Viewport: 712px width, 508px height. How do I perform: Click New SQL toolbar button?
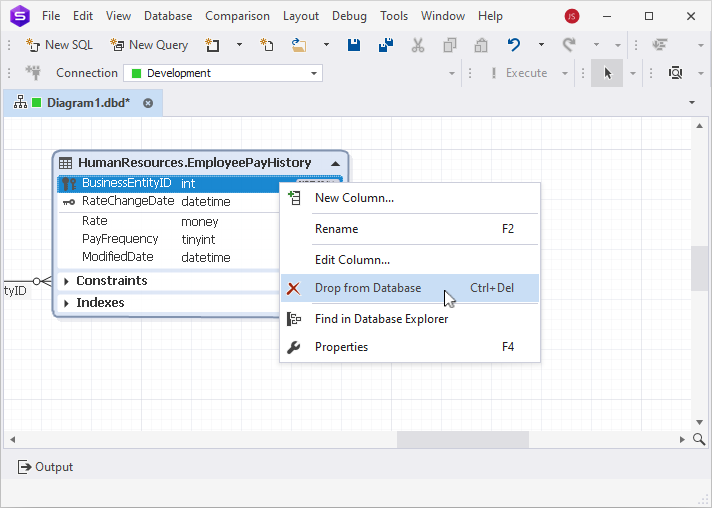[x=59, y=45]
